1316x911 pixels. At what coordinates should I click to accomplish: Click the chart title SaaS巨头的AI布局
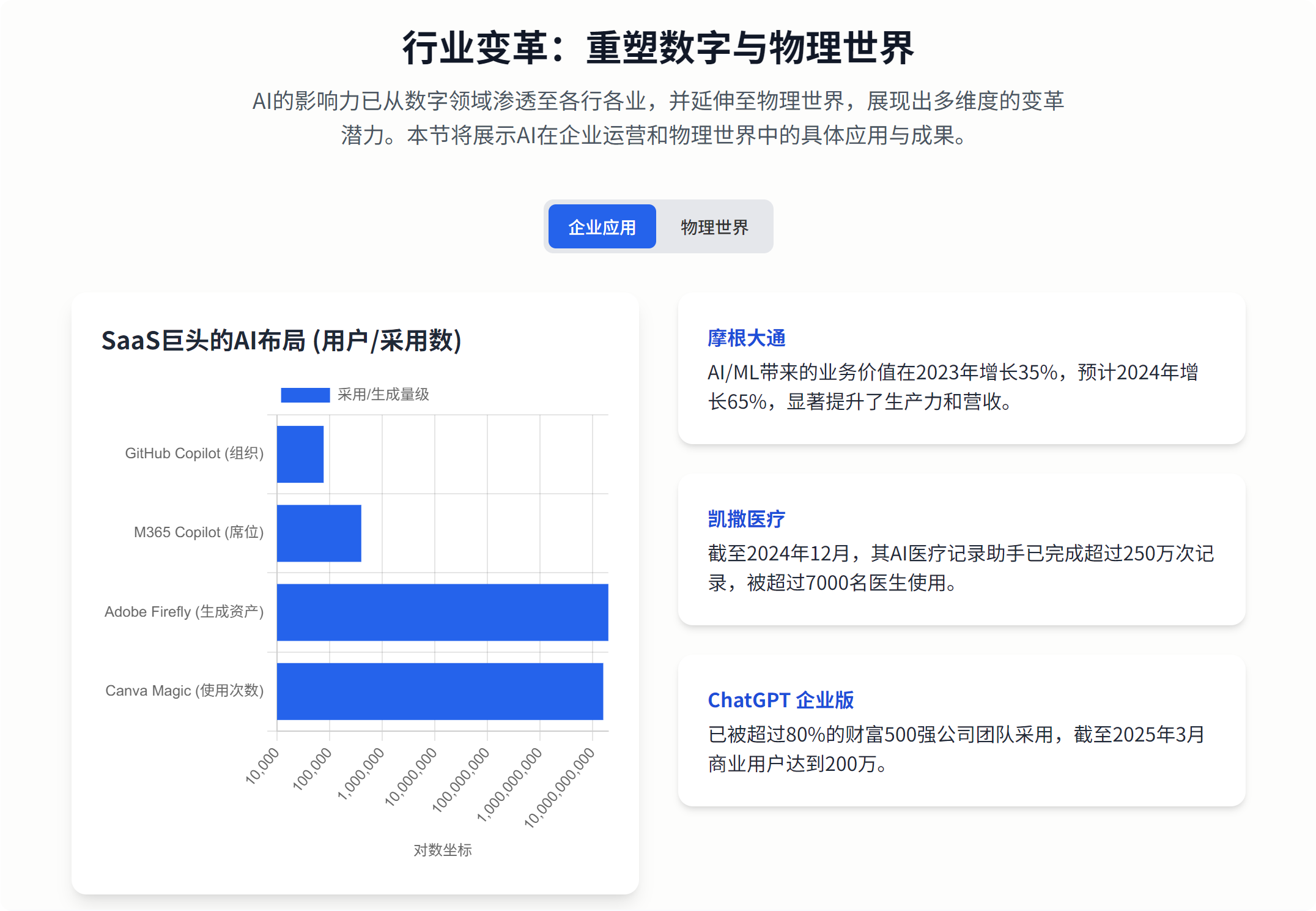click(281, 341)
